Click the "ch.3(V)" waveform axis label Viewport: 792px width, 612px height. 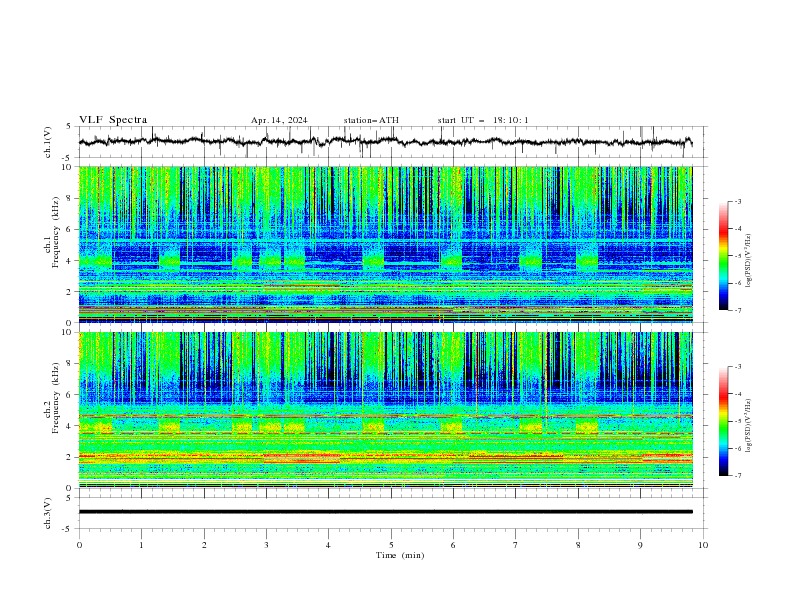(48, 513)
